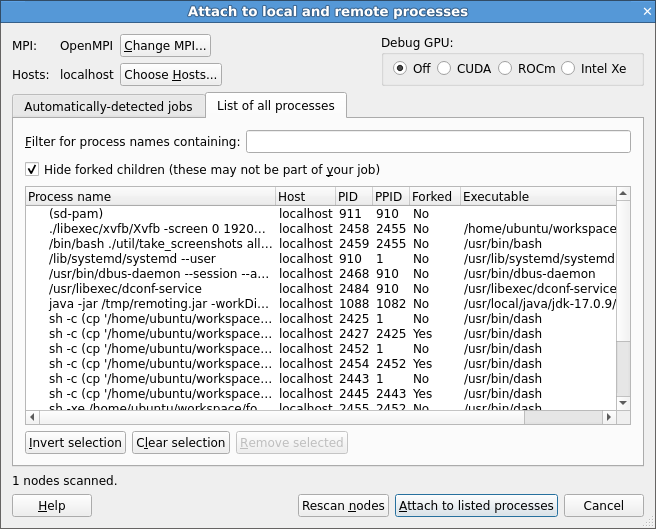Image resolution: width=656 pixels, height=529 pixels.
Task: Focus the process name filter field
Action: (x=438, y=141)
